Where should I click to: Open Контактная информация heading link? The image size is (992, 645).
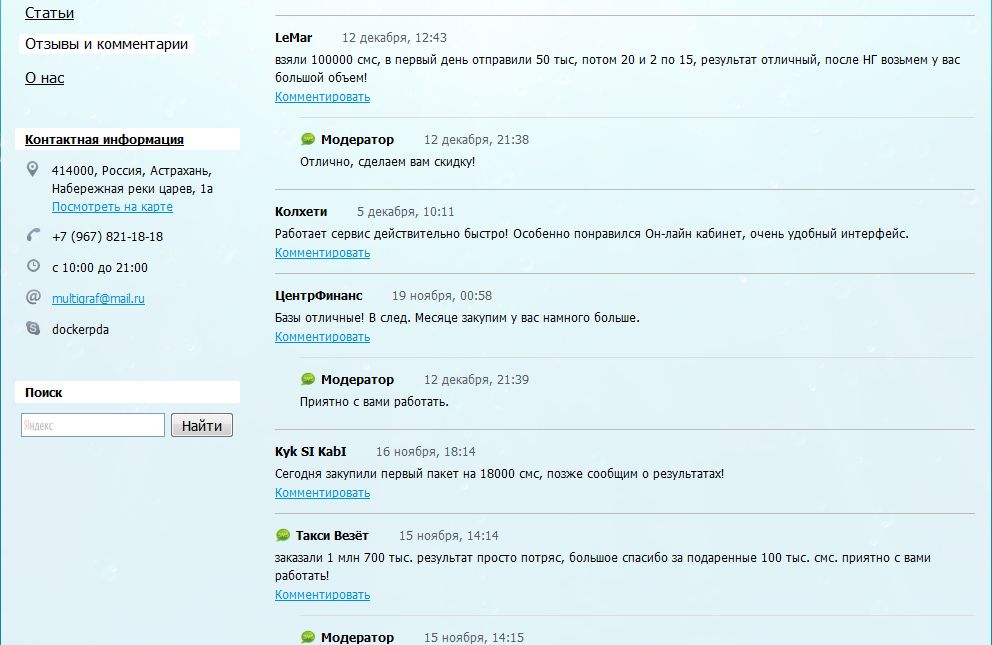coord(104,140)
